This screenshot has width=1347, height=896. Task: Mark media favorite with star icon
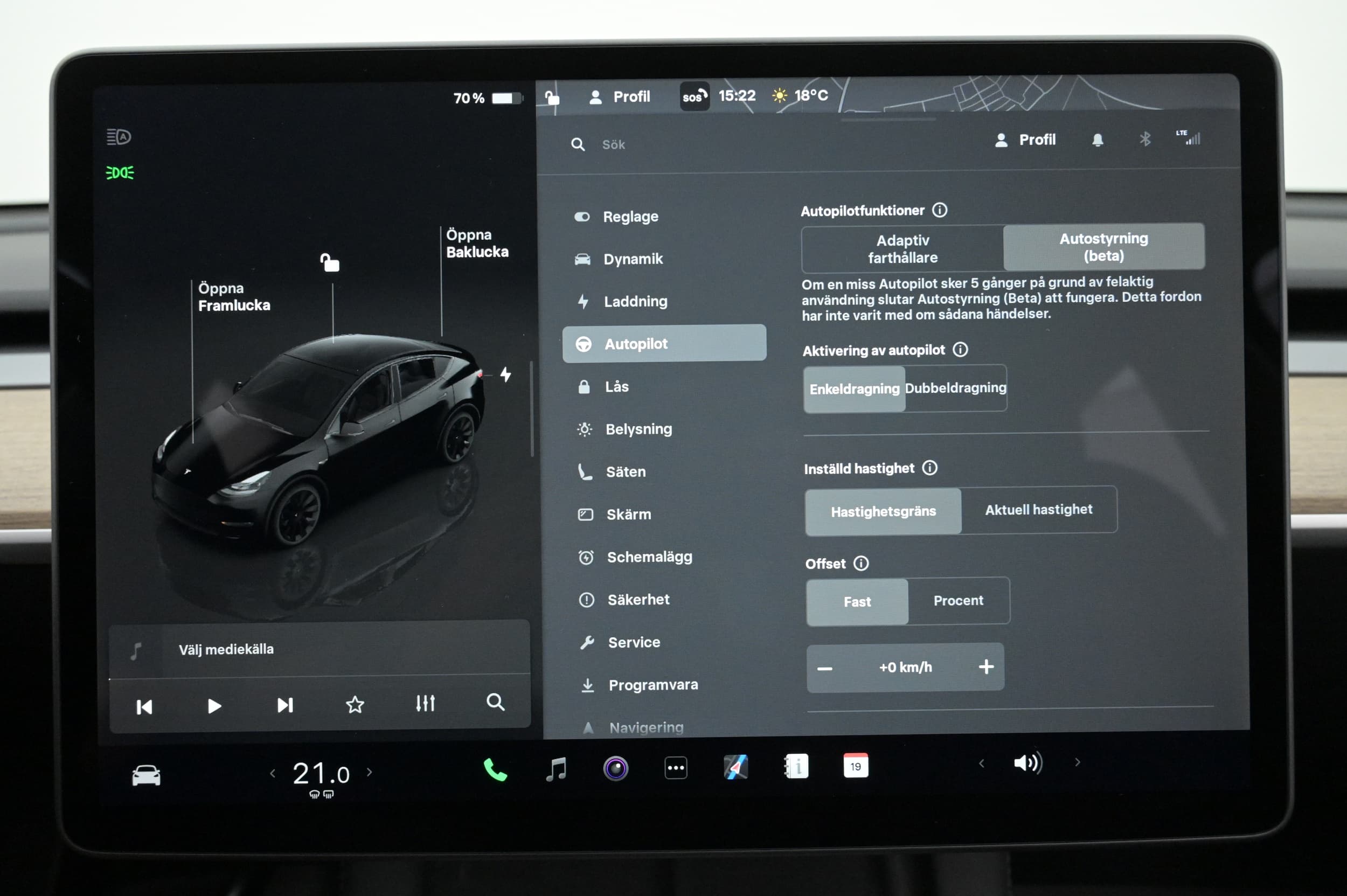tap(355, 705)
